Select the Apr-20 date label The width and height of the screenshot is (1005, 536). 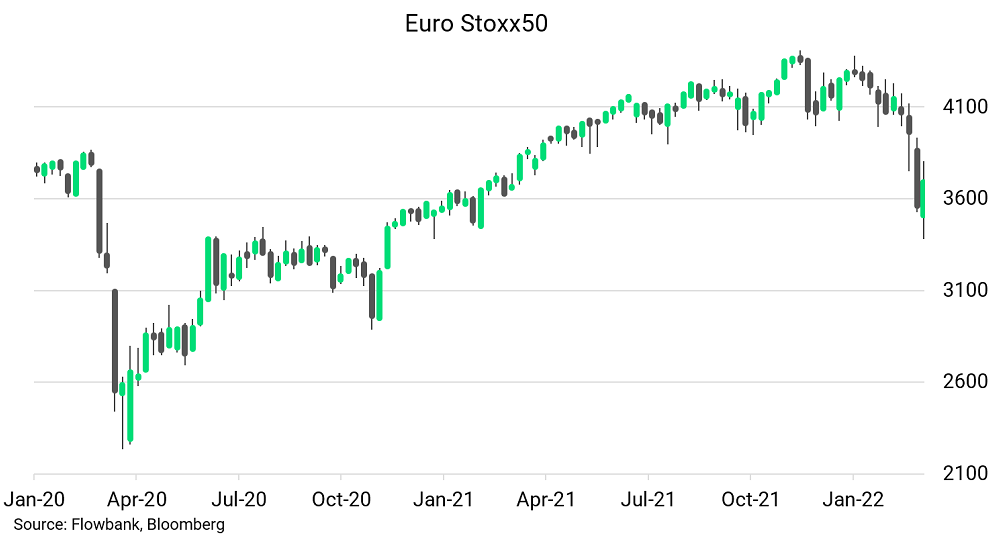pos(136,497)
